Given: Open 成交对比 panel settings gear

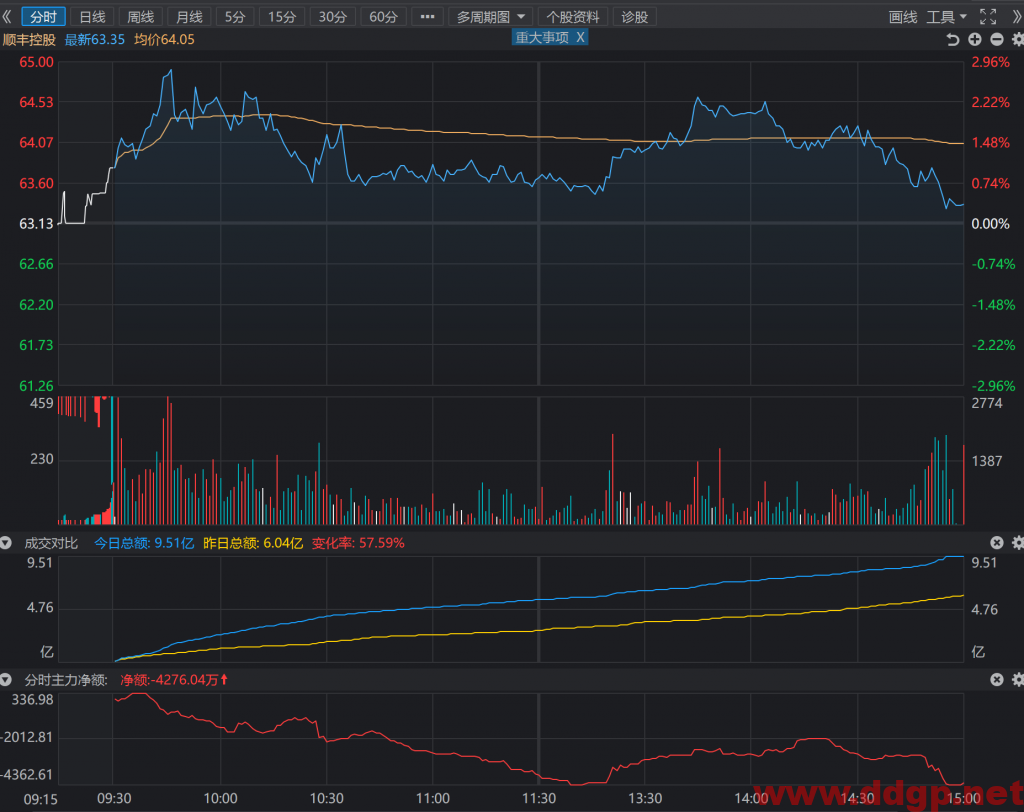Looking at the screenshot, I should point(1017,543).
